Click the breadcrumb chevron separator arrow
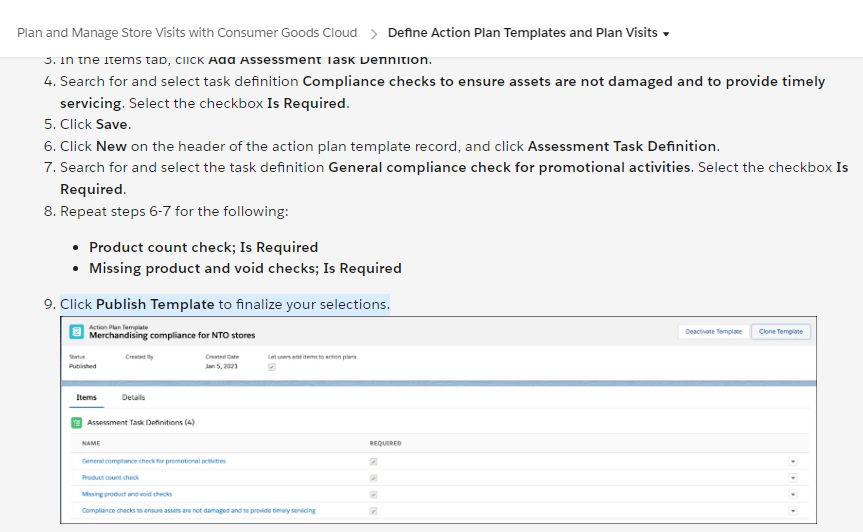Screen dimensions: 863x532 [374, 34]
